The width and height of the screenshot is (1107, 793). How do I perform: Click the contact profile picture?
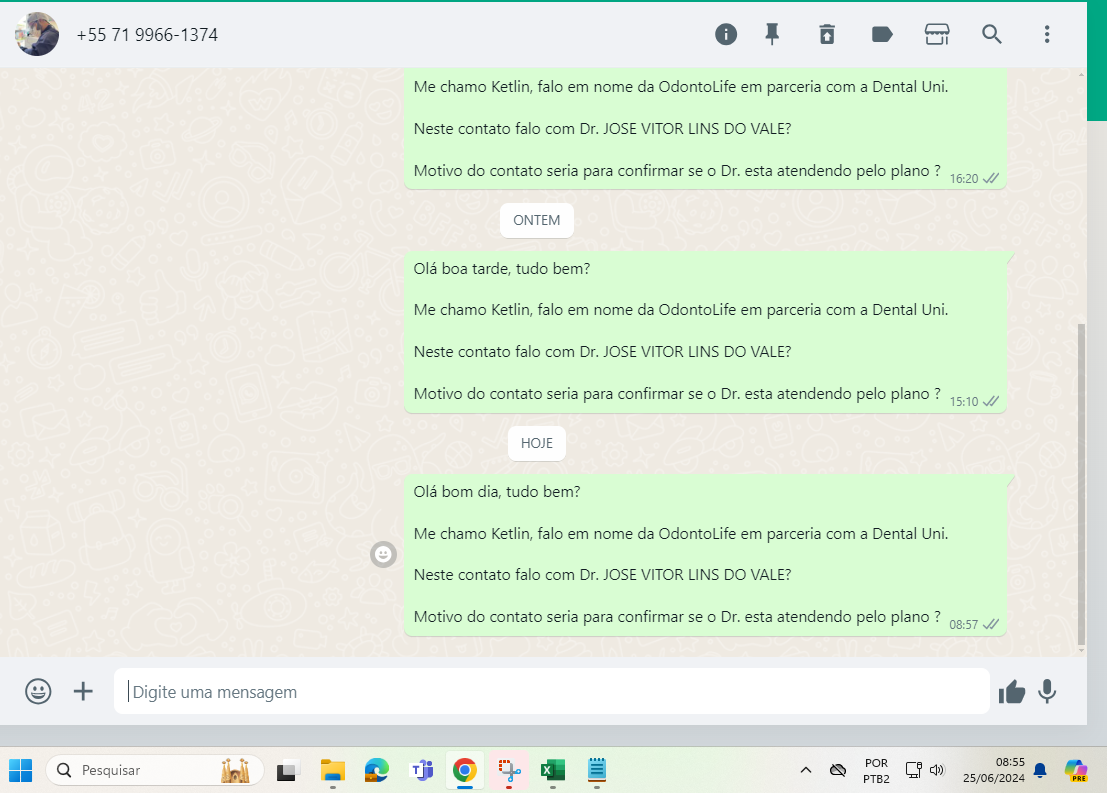click(37, 34)
